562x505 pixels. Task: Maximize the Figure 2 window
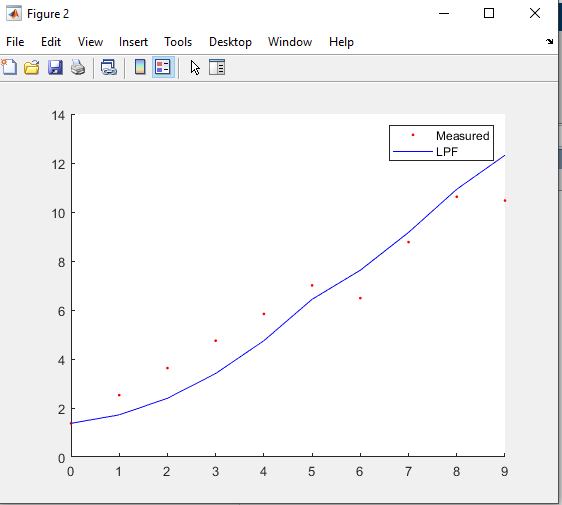pos(489,14)
